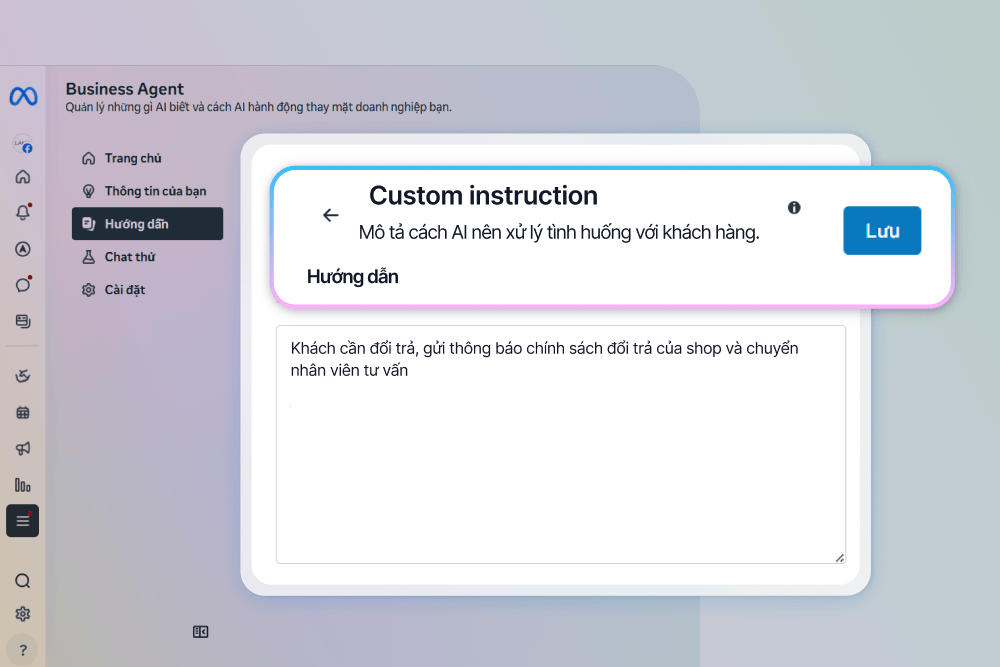Select Hướng dẫn menu item

point(147,224)
